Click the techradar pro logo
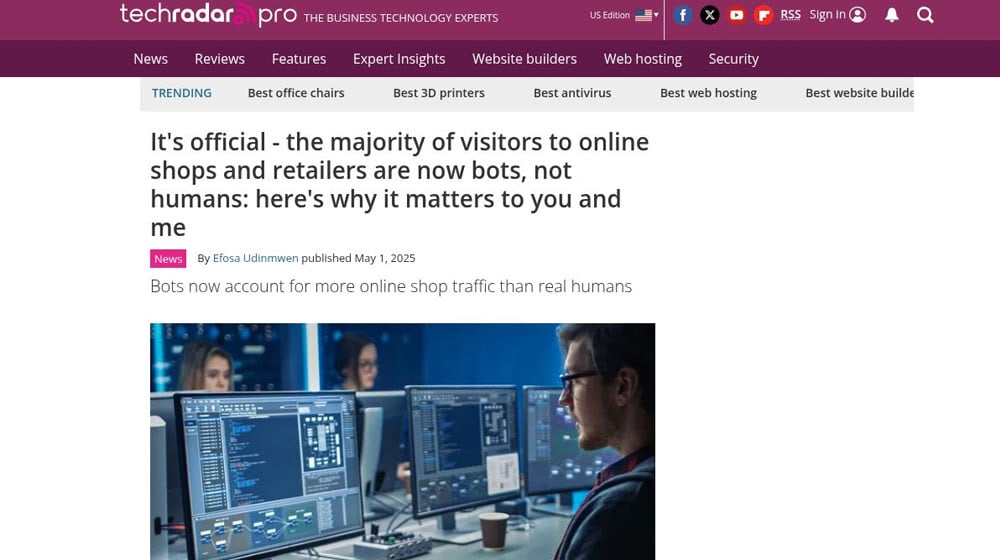This screenshot has height=560, width=1000. [208, 14]
